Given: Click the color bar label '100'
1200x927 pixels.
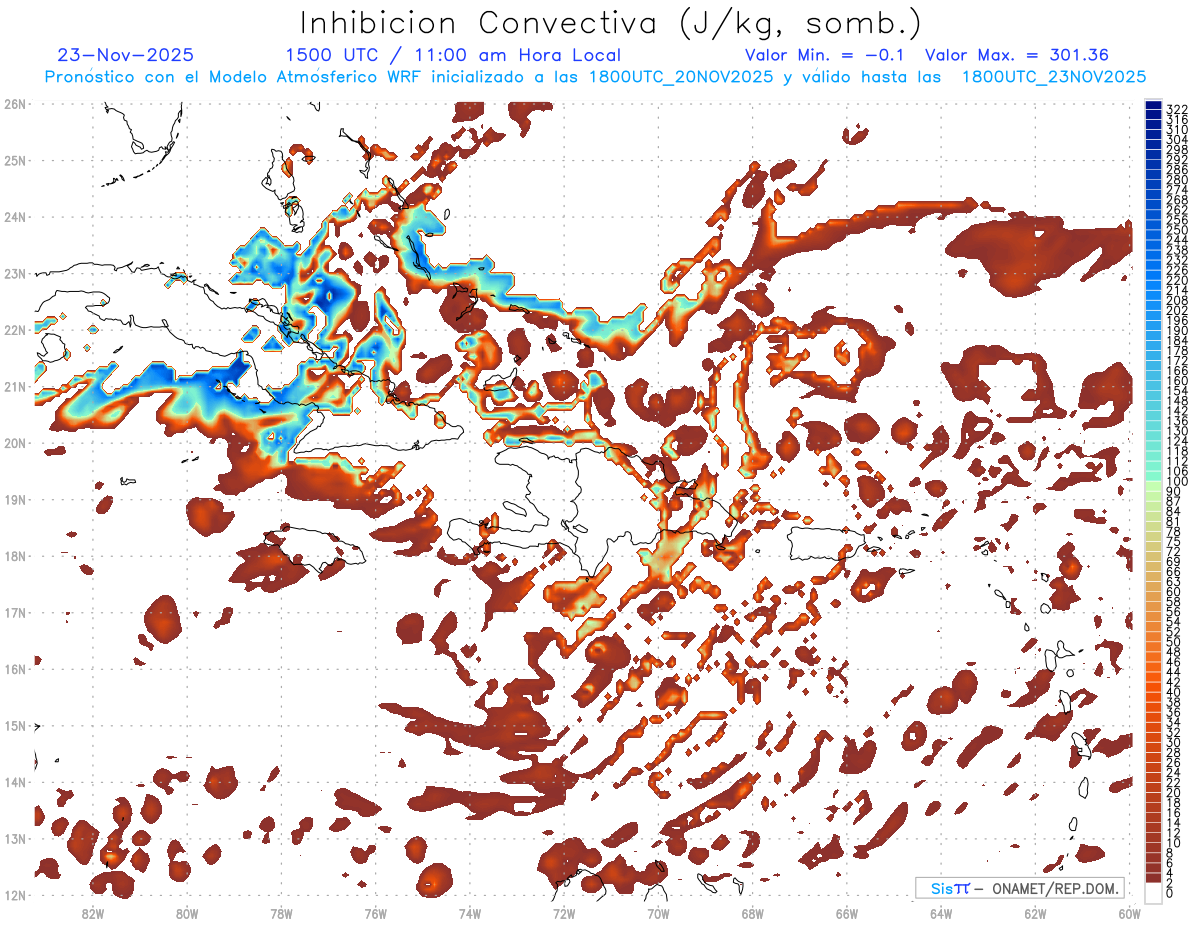Looking at the screenshot, I should (1177, 482).
